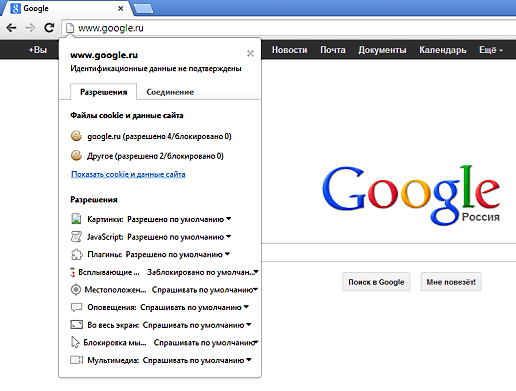
Task: Close the site info popup
Action: click(250, 53)
